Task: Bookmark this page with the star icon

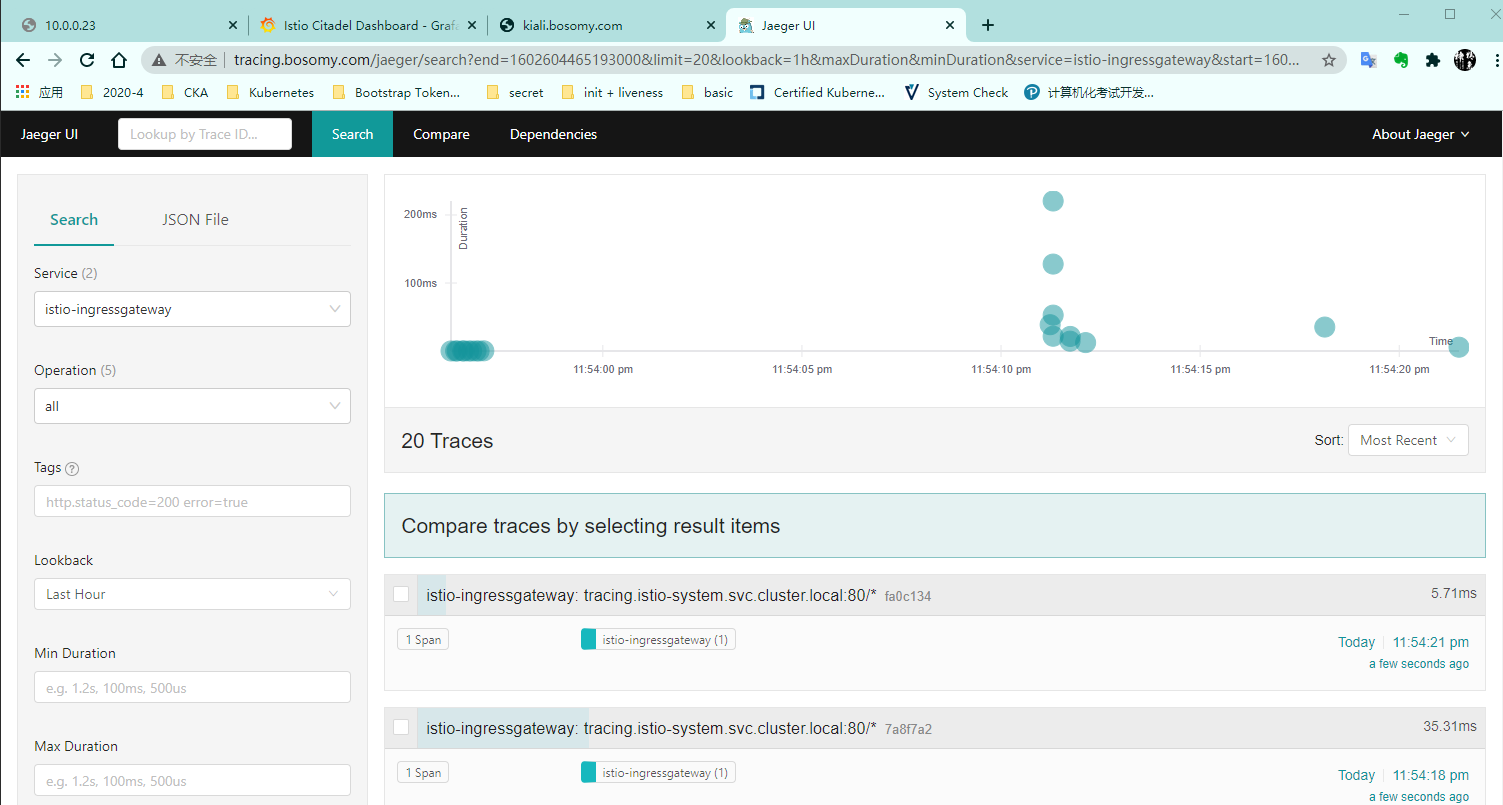Action: [1329, 60]
